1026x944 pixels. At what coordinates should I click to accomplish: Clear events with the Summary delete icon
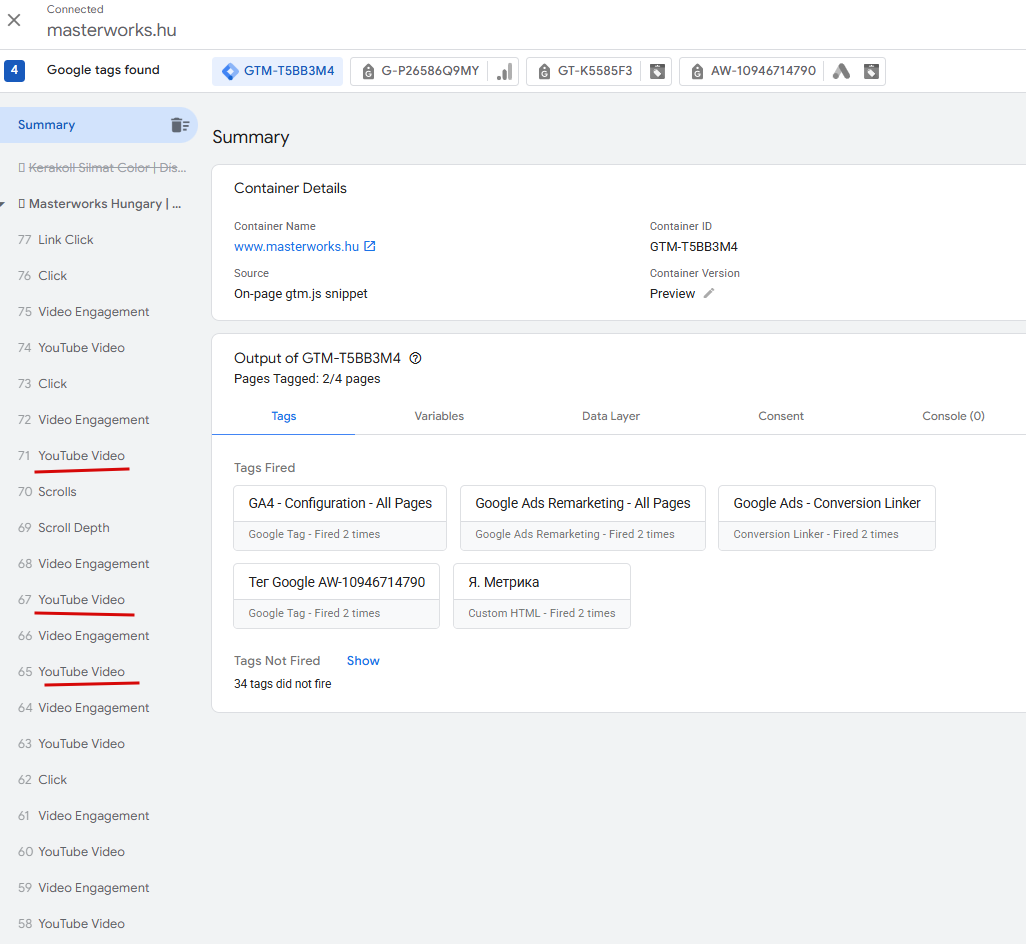click(180, 125)
